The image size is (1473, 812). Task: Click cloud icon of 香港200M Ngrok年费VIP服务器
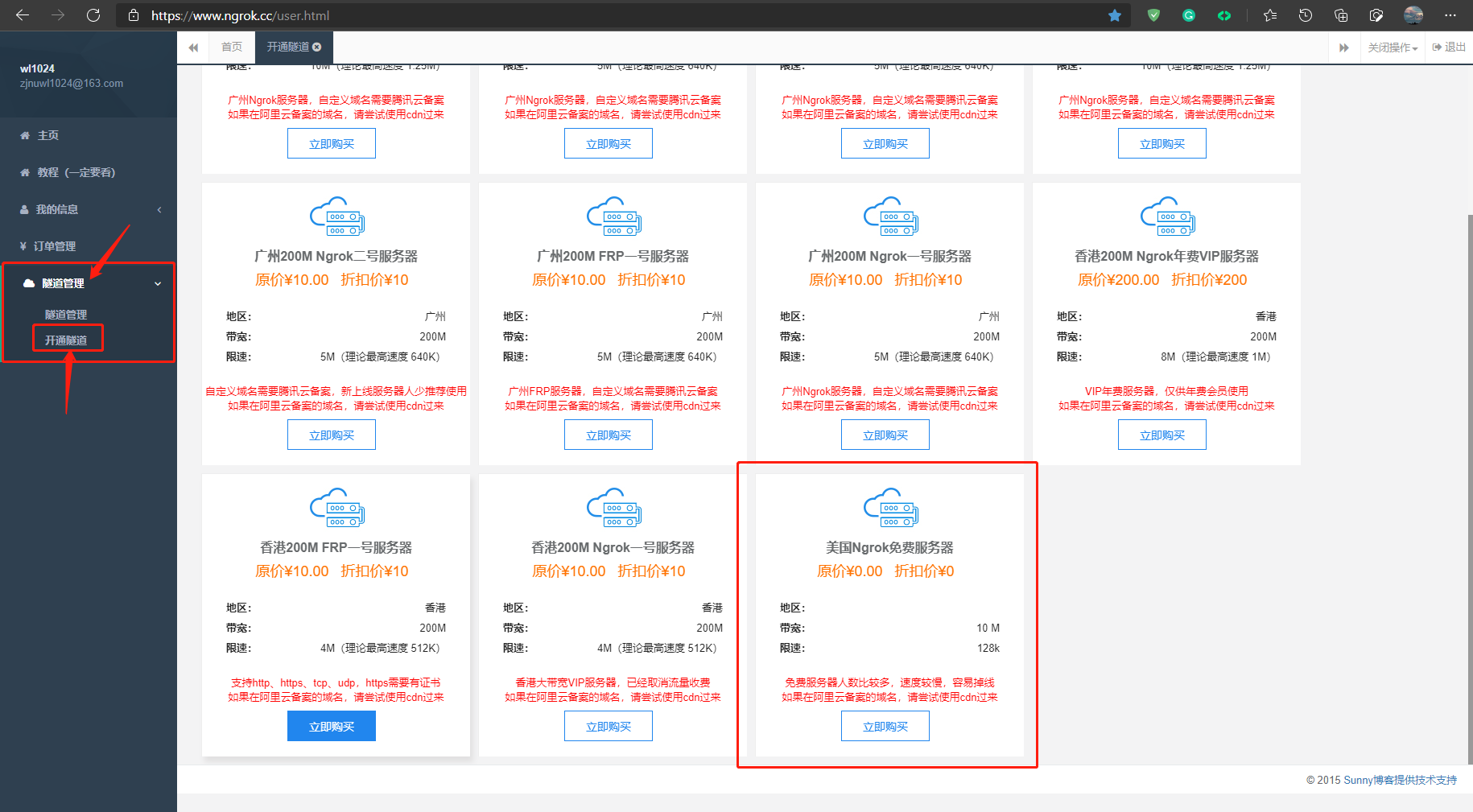click(x=1168, y=216)
